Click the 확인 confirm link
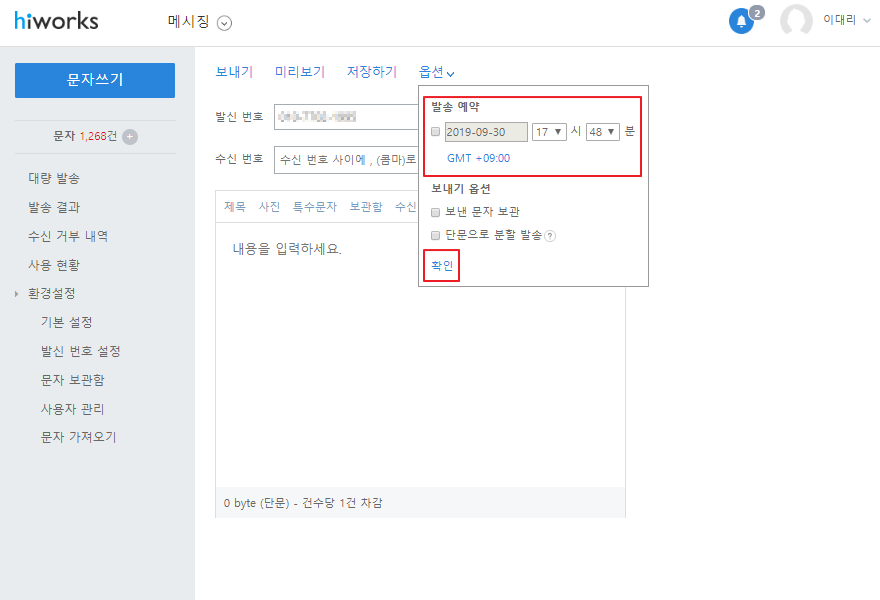 point(441,266)
